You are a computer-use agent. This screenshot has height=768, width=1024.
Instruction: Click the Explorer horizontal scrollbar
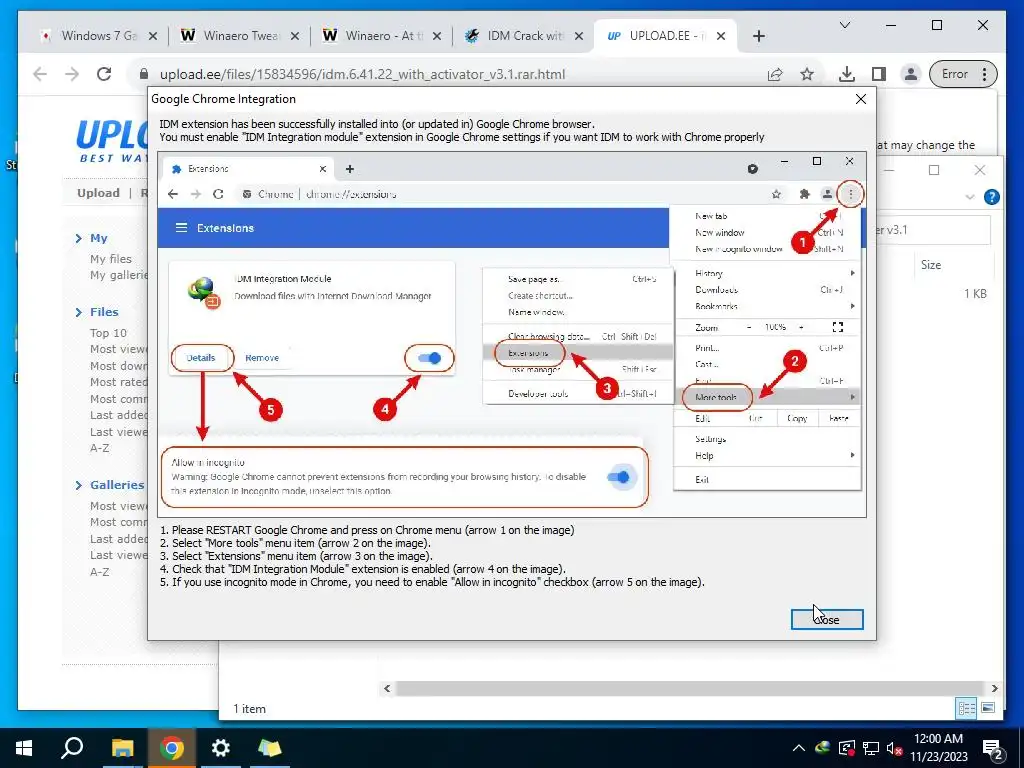(x=689, y=688)
